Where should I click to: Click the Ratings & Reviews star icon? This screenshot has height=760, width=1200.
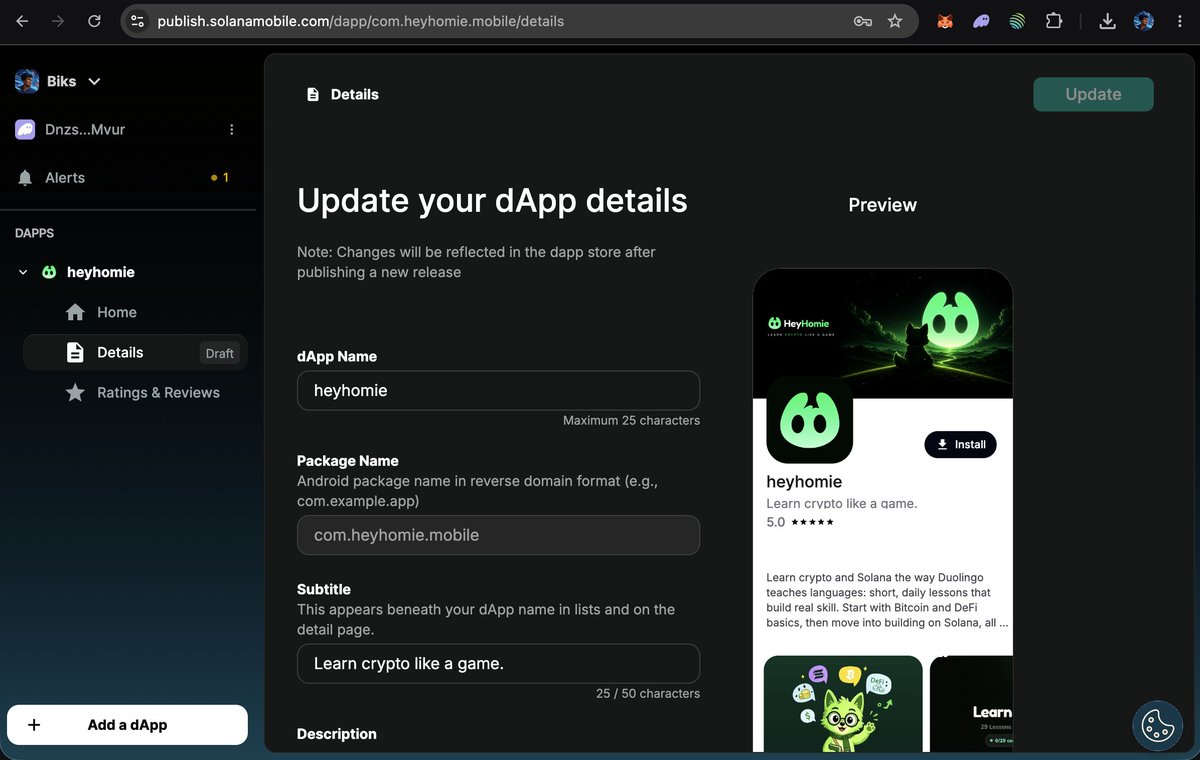(75, 392)
